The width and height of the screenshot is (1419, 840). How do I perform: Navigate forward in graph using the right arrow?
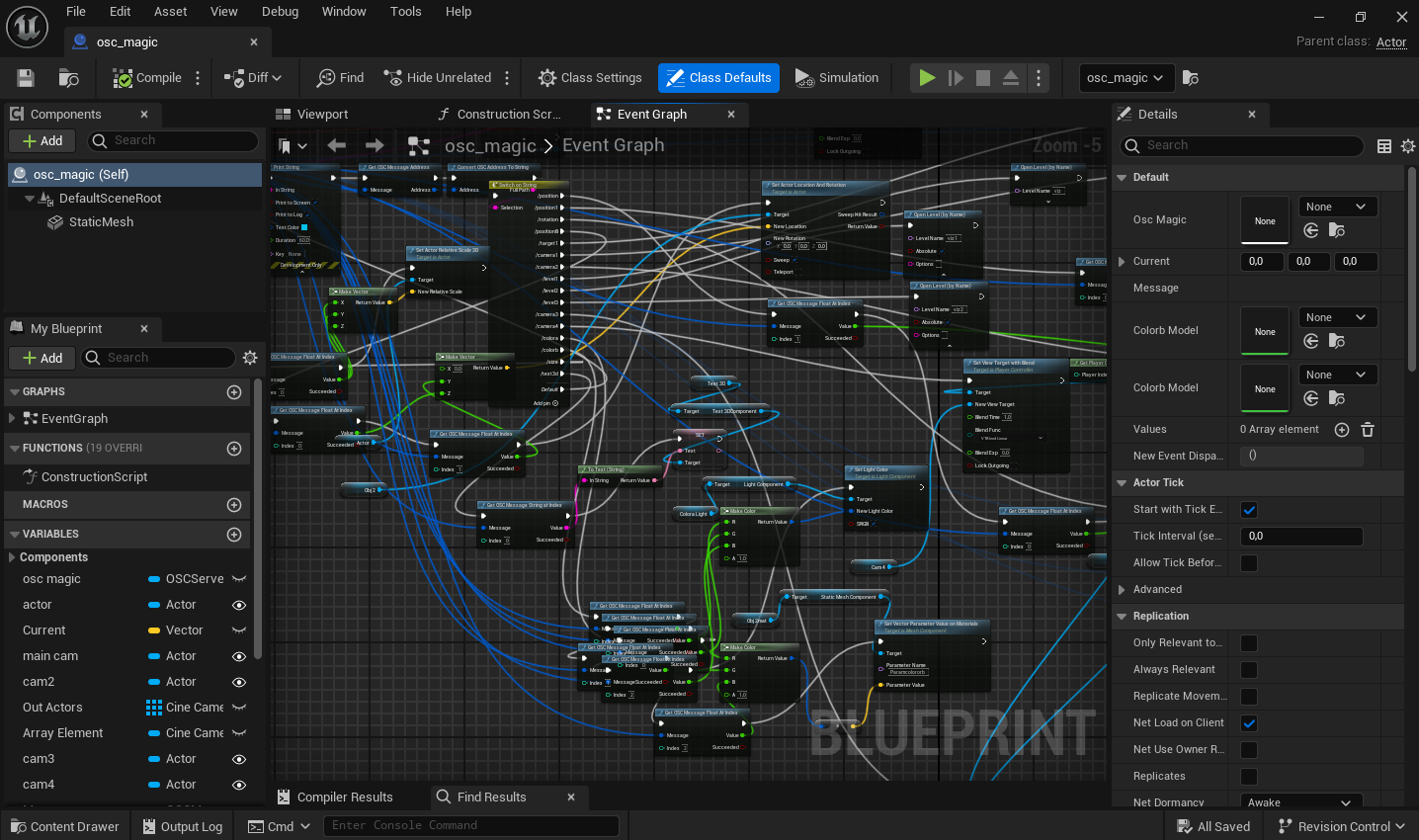click(x=375, y=146)
